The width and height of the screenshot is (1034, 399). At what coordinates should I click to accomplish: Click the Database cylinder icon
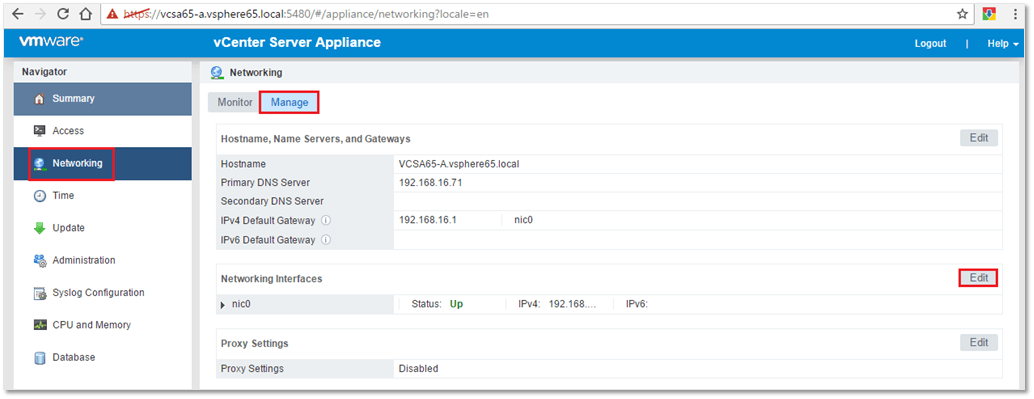pyautogui.click(x=39, y=357)
